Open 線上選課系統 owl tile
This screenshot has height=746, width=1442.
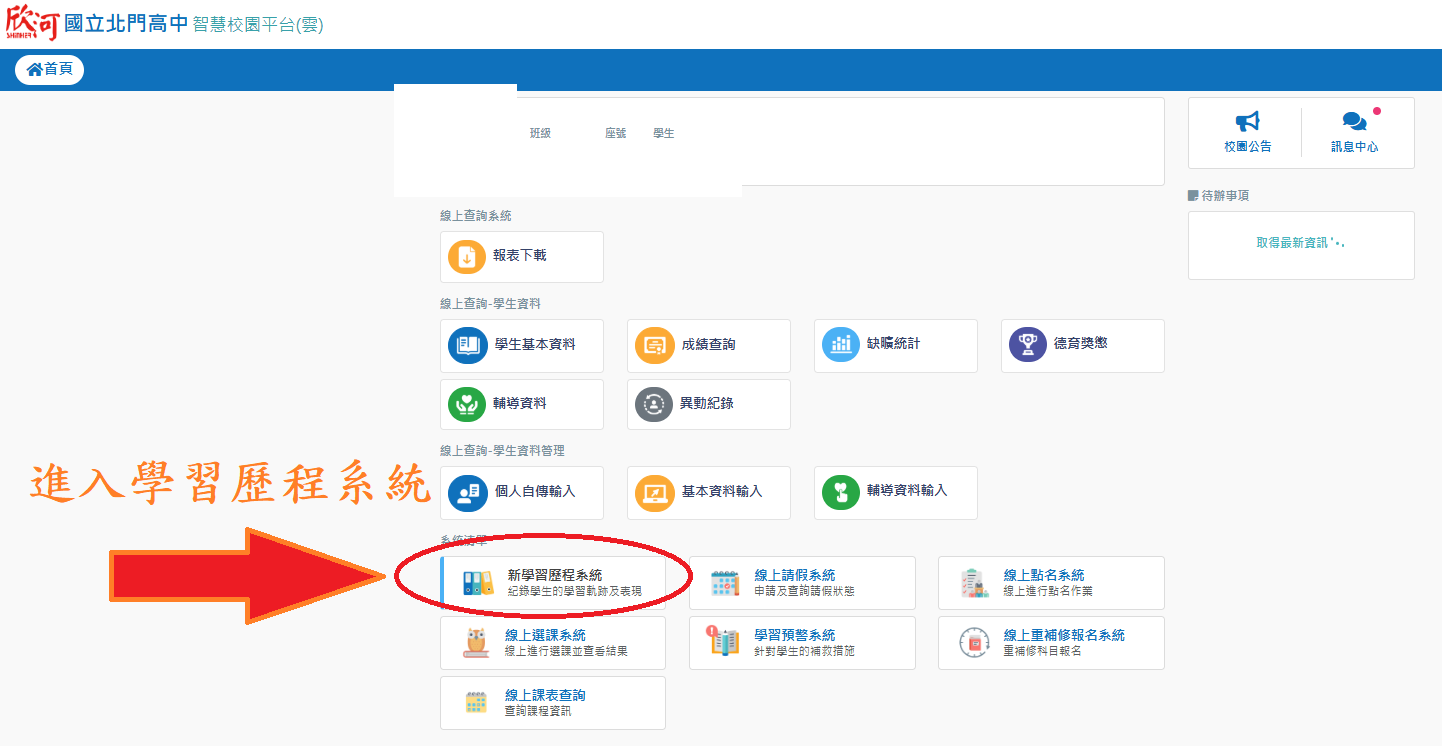[545, 636]
